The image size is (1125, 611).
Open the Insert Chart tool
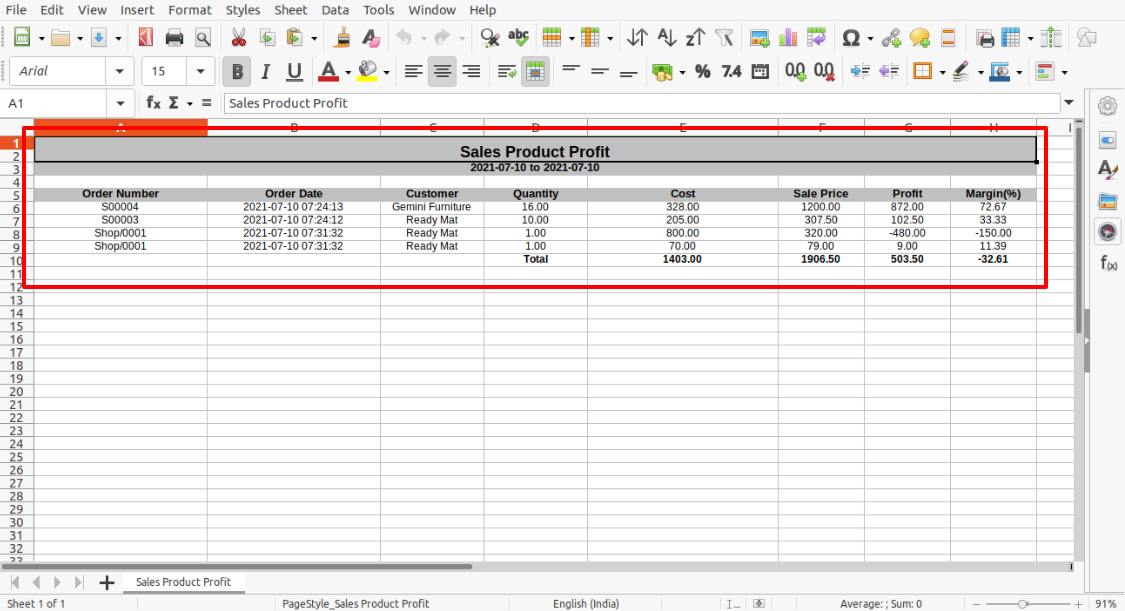[x=788, y=38]
